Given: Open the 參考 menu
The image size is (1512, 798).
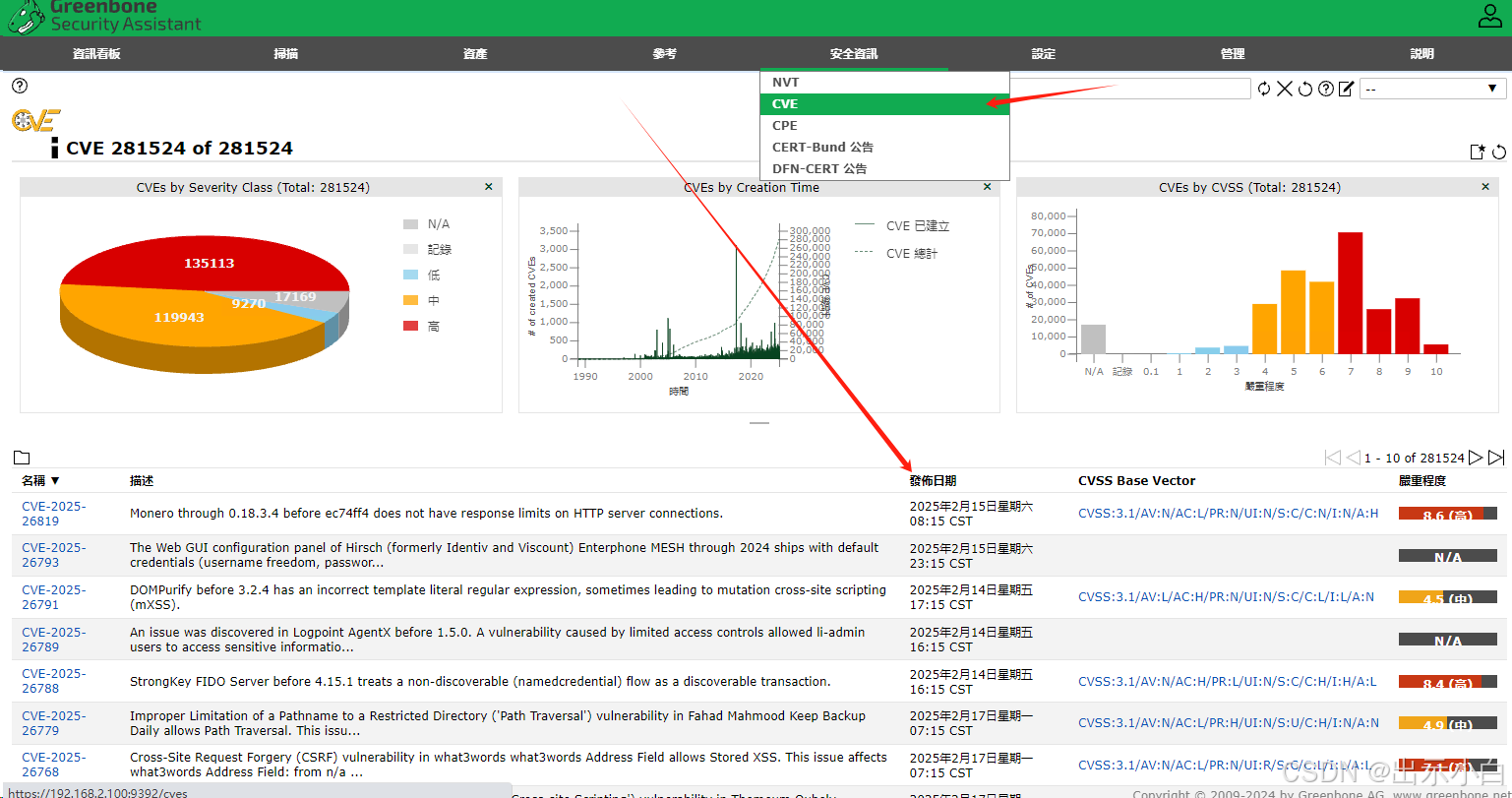Looking at the screenshot, I should (665, 54).
